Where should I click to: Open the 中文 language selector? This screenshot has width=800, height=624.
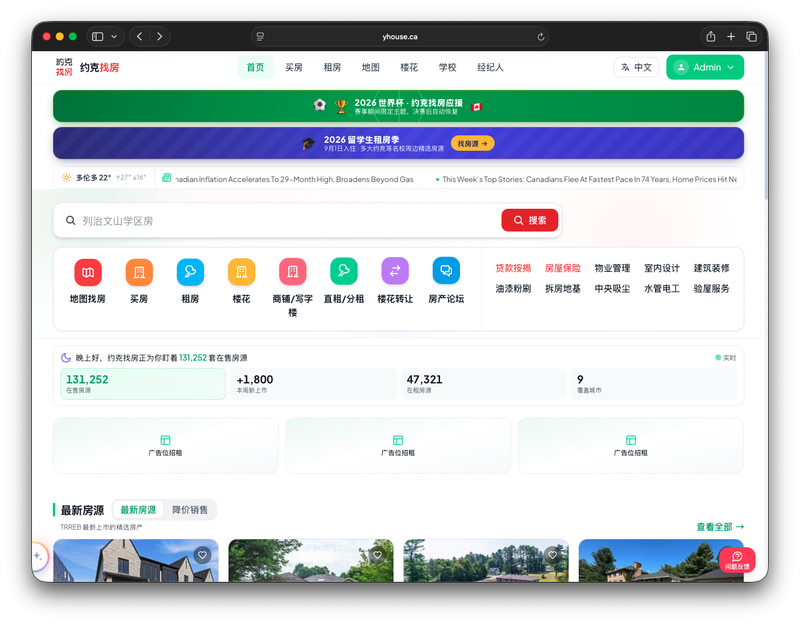point(636,67)
